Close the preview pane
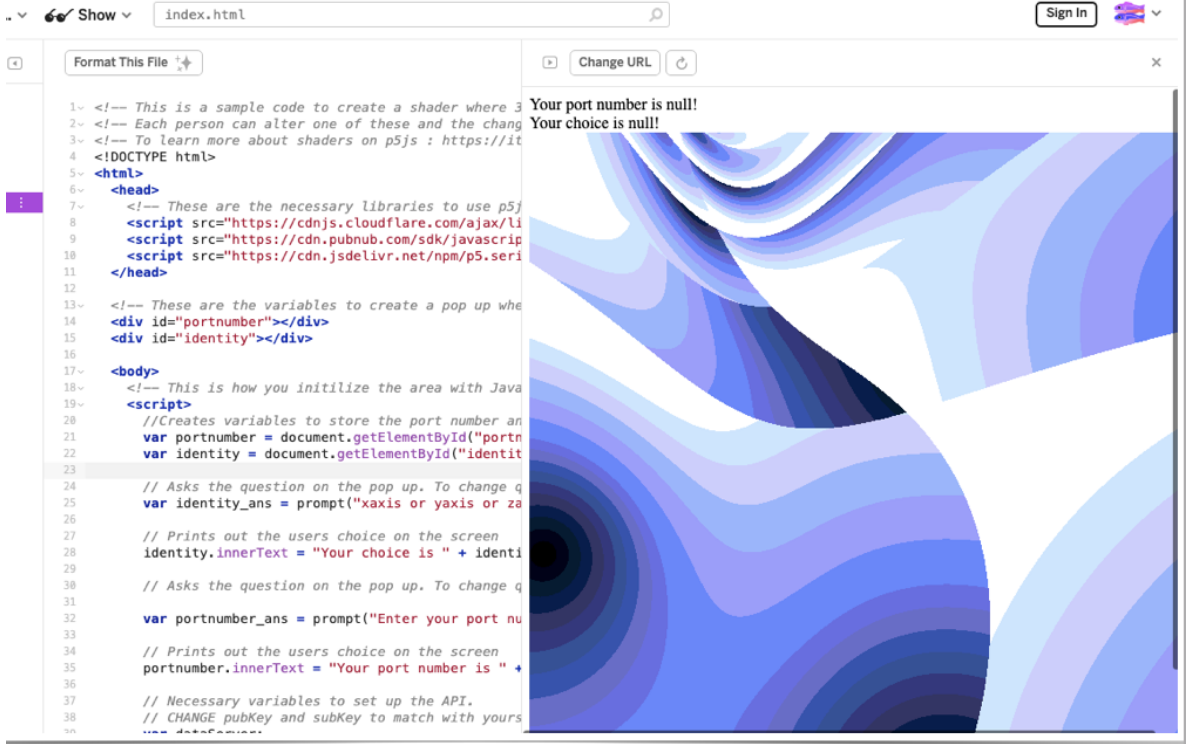The width and height of the screenshot is (1196, 744). (1156, 63)
